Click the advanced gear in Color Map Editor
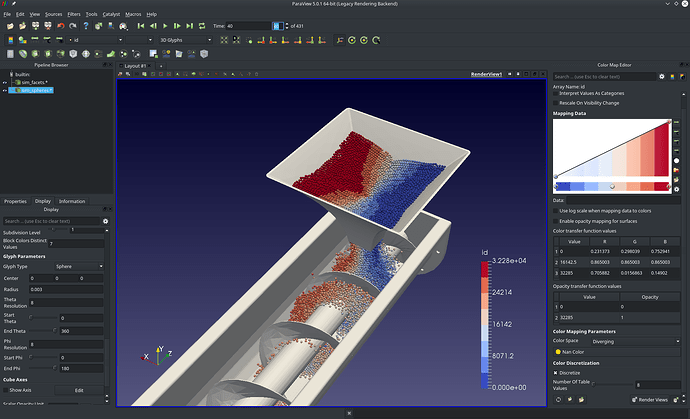The height and width of the screenshot is (419, 690). 661,75
